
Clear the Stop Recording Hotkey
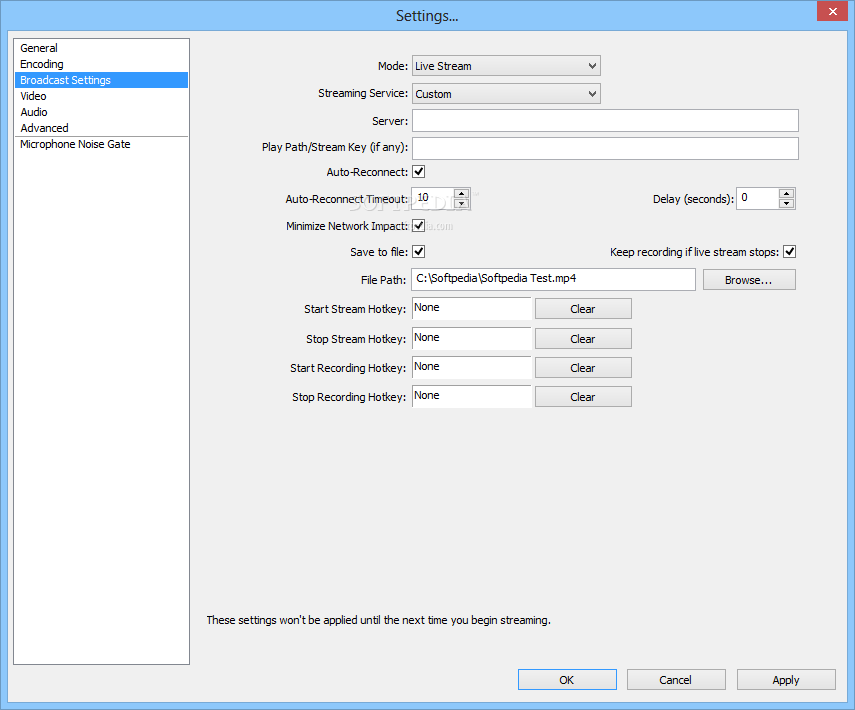583,397
